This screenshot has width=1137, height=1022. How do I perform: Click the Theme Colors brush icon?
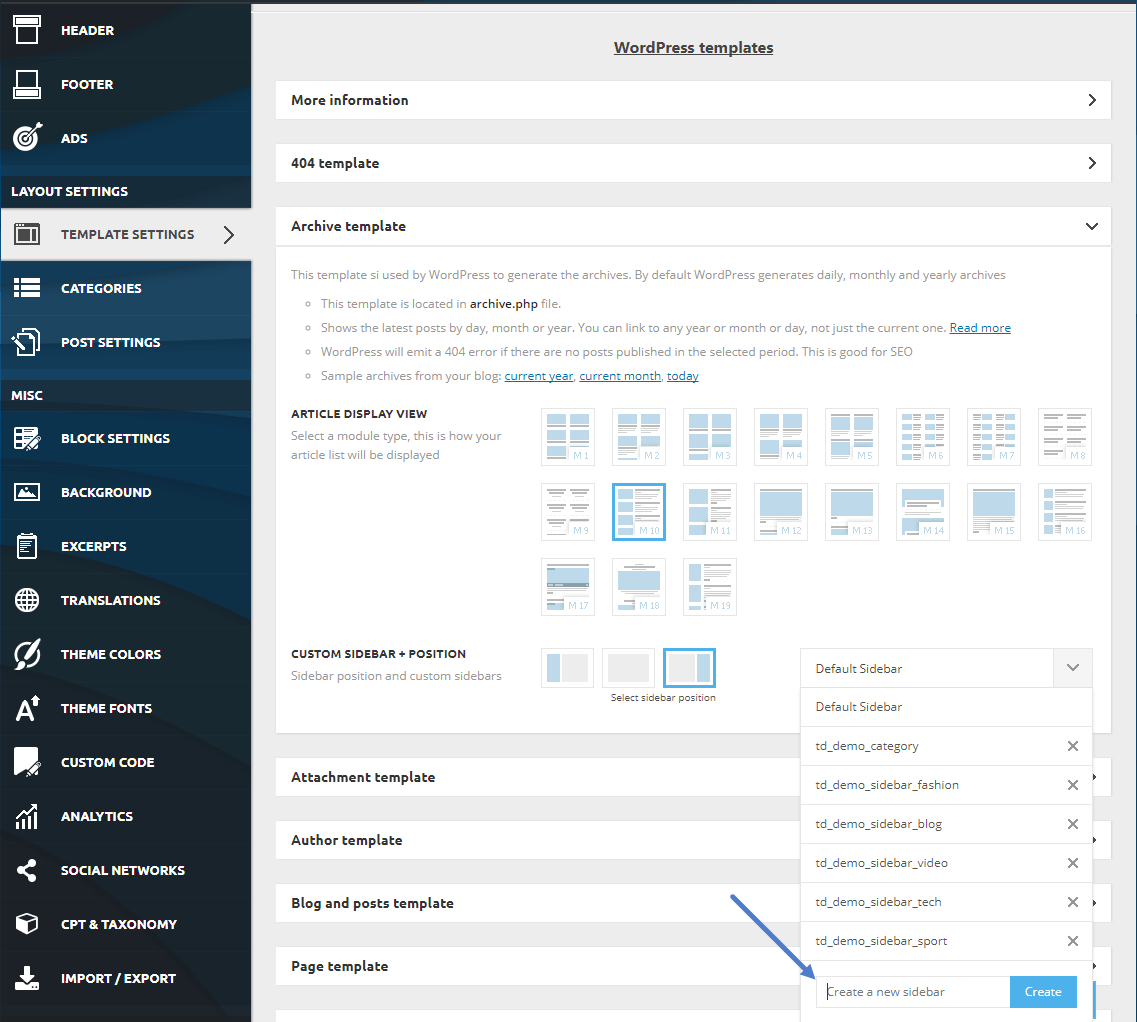(27, 654)
